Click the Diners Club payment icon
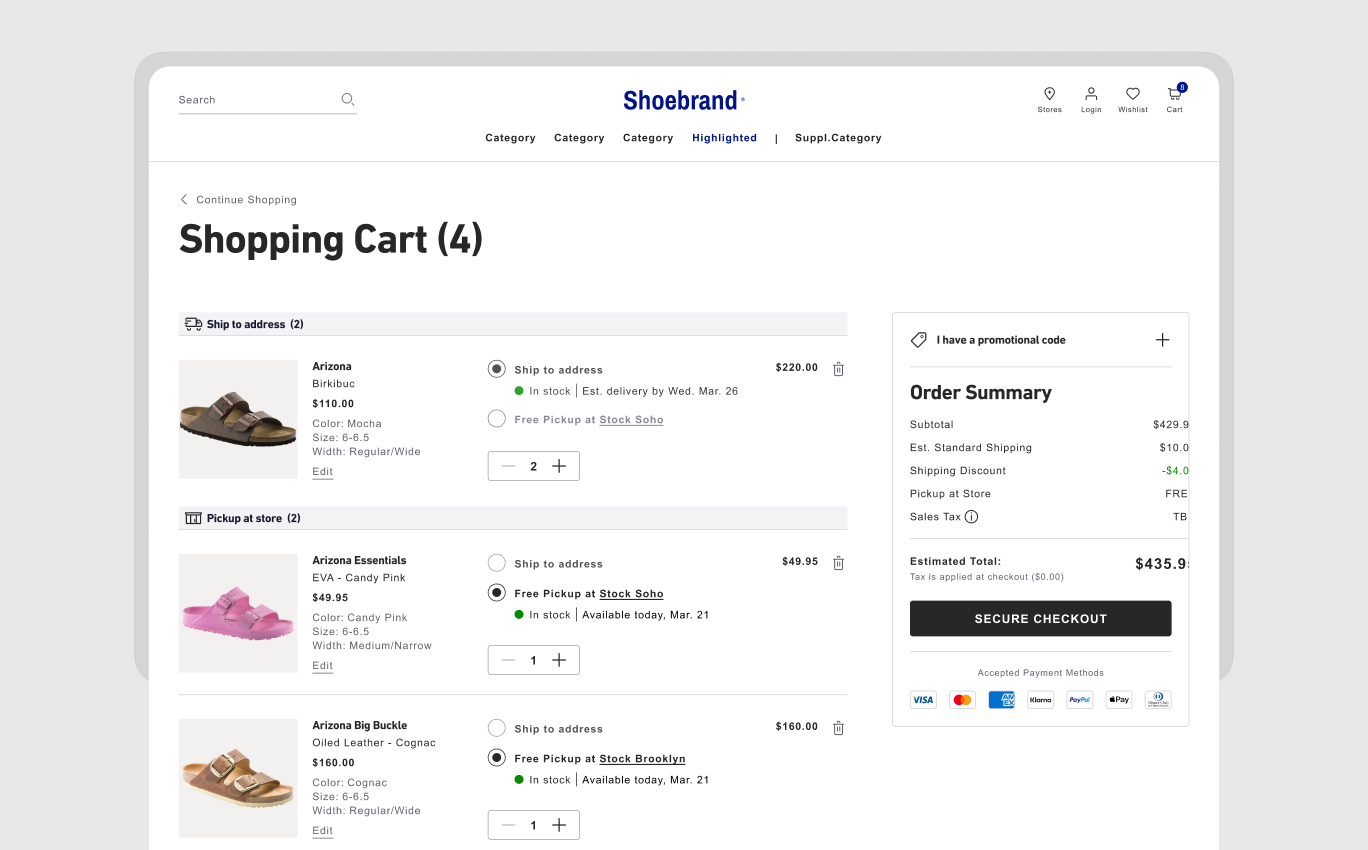Viewport: 1368px width, 850px height. (1158, 700)
